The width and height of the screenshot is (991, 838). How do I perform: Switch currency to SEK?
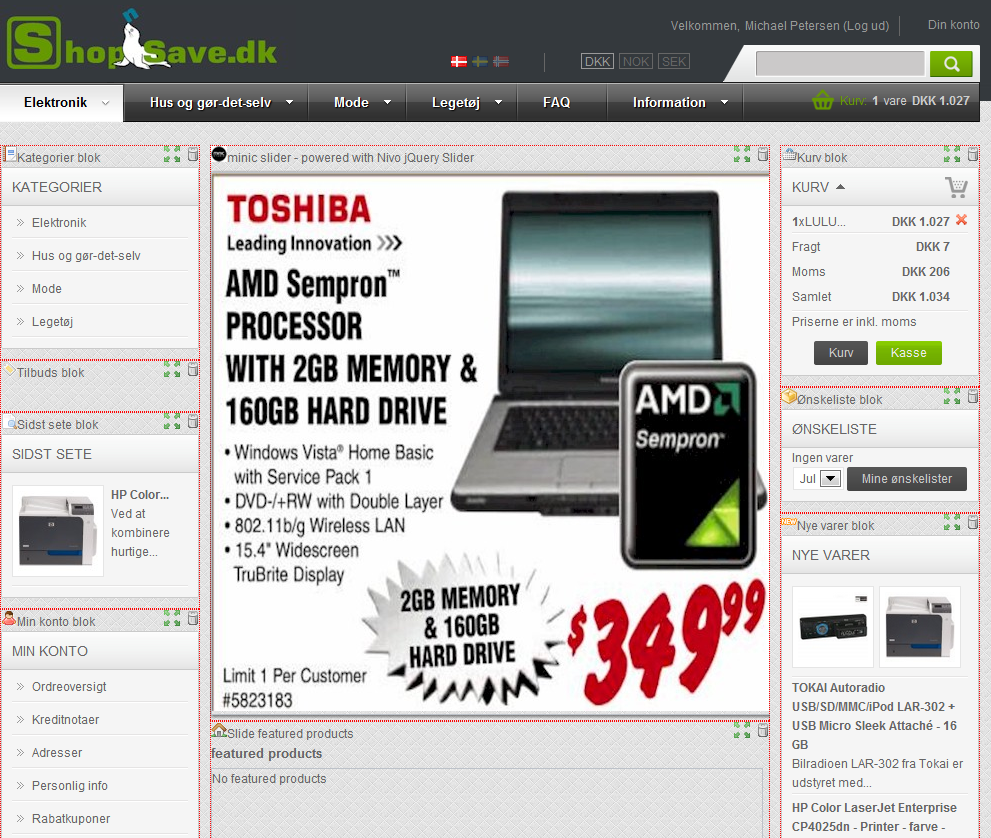click(x=674, y=61)
